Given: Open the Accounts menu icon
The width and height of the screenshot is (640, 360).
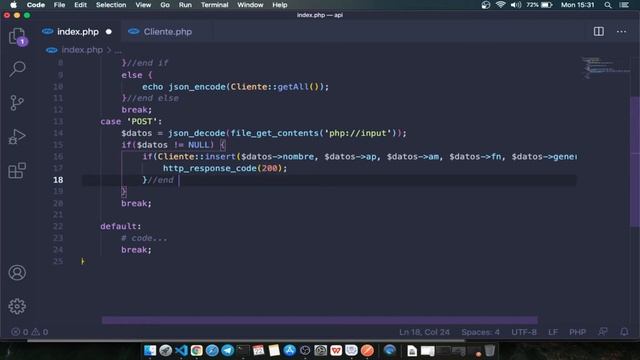Looking at the screenshot, I should coord(17,273).
